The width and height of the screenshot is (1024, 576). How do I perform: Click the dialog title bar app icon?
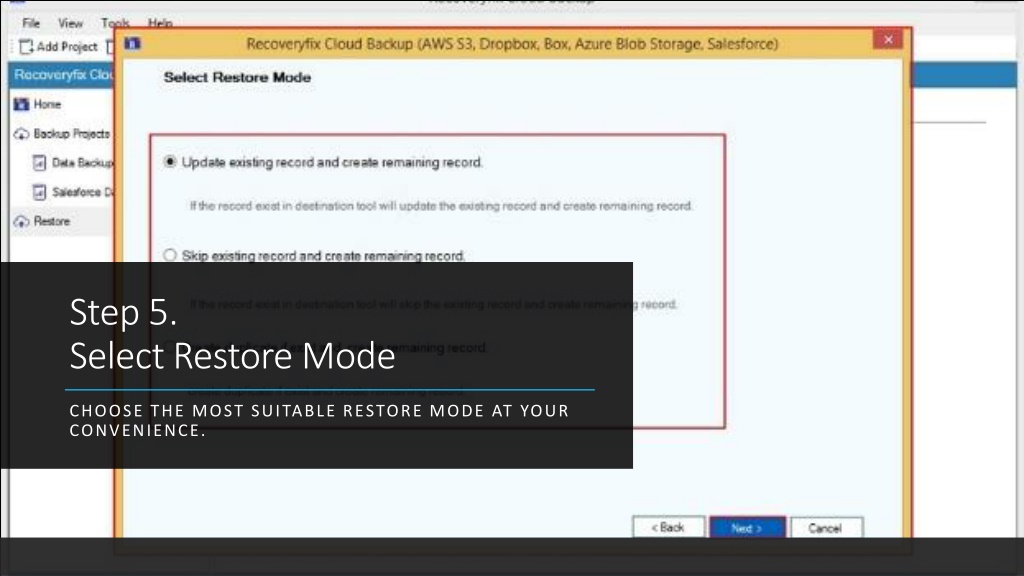[x=133, y=44]
